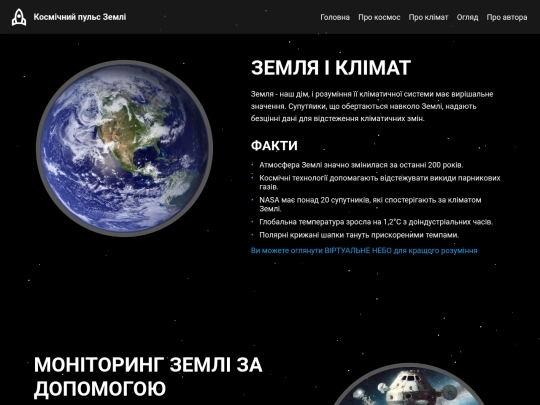Viewport: 540px width, 405px height.
Task: Click the ЗЕМЛЯ І КЛІМАТ heading
Action: pos(331,68)
